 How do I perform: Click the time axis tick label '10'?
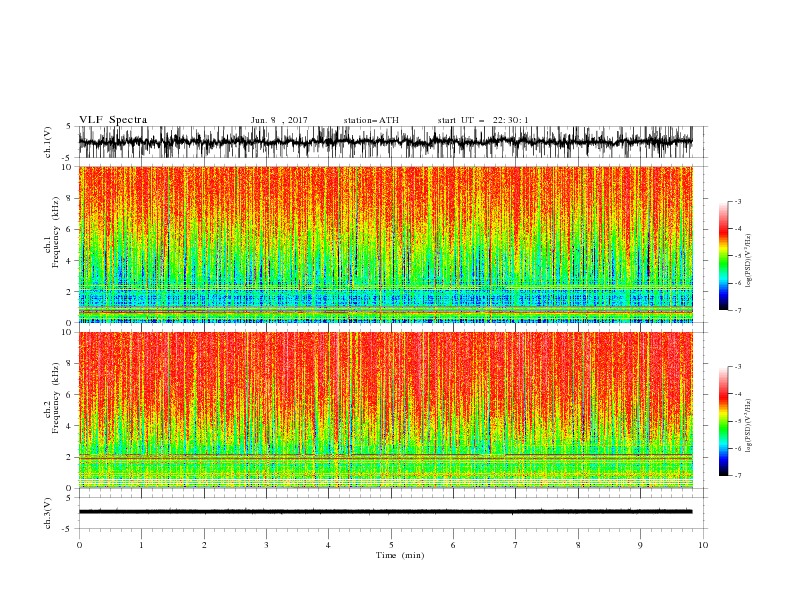point(703,545)
